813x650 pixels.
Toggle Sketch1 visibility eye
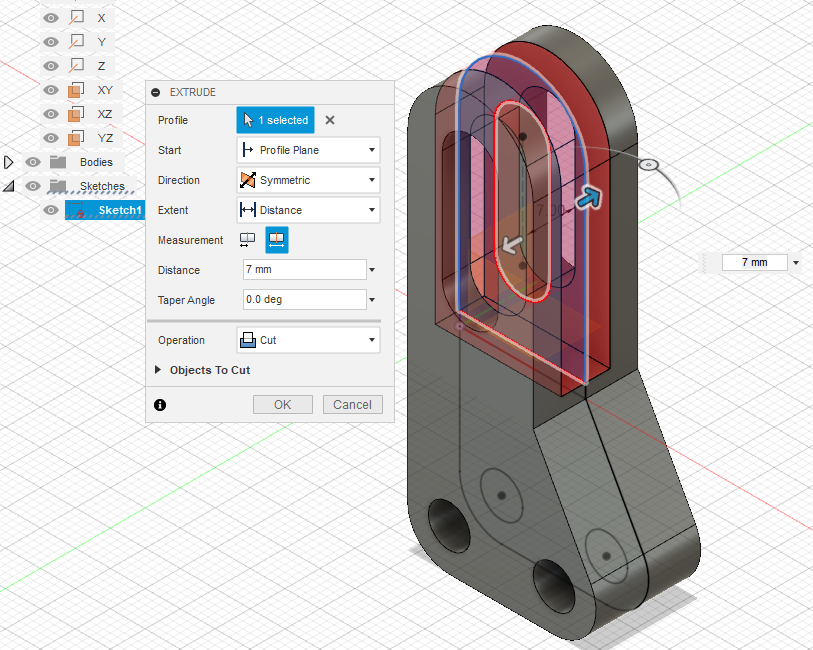tap(51, 210)
